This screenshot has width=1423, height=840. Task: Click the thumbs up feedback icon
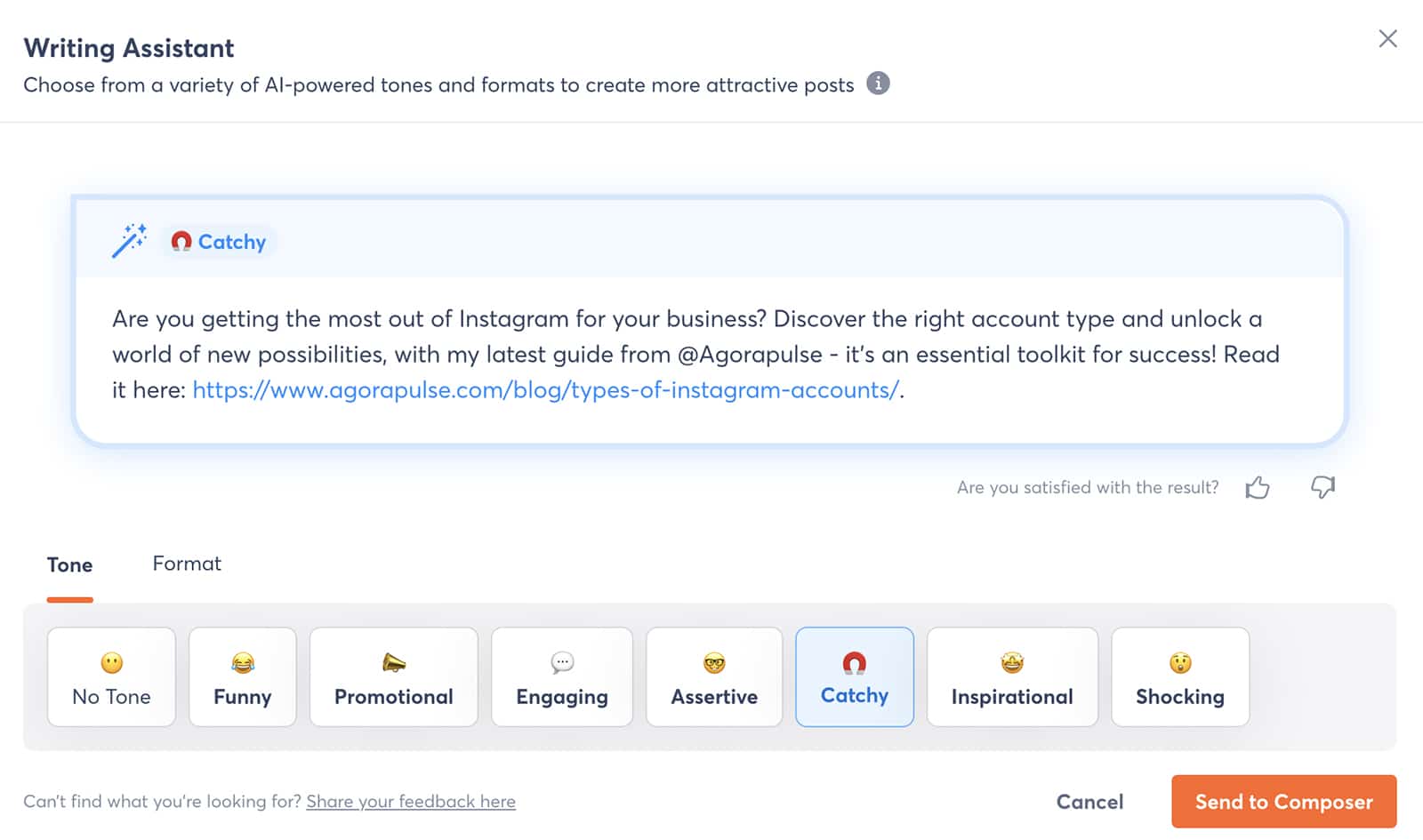pyautogui.click(x=1258, y=487)
